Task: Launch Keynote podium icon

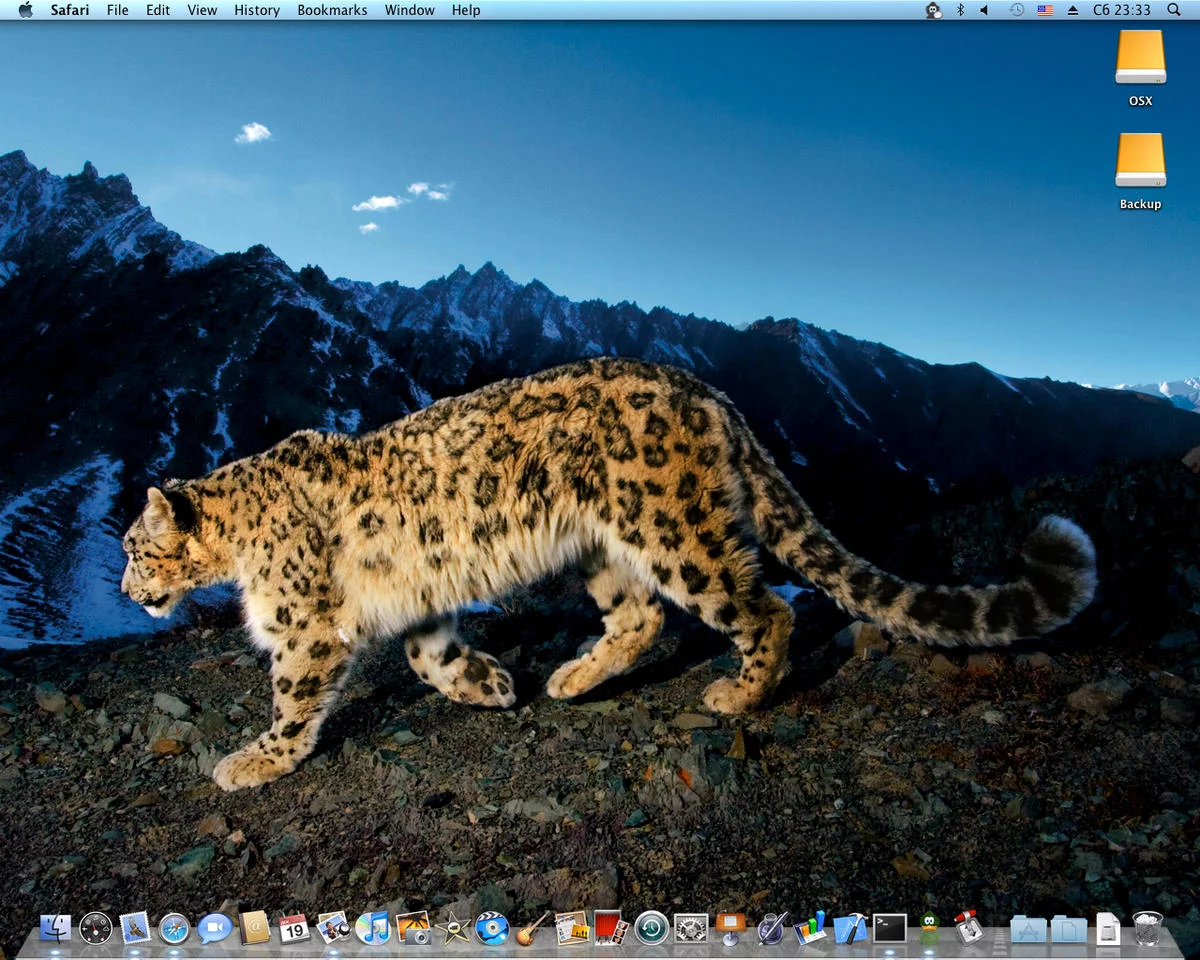Action: [730, 928]
